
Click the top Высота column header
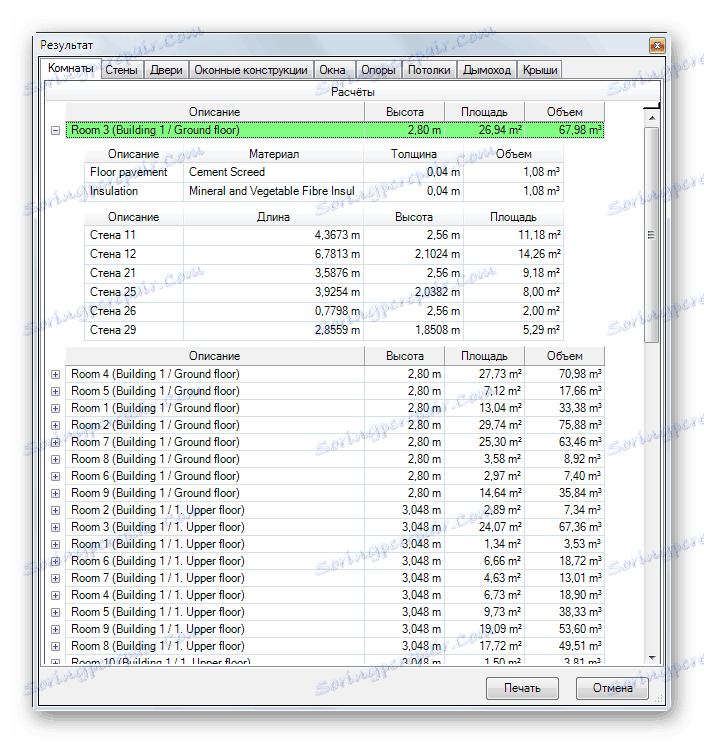(x=404, y=112)
